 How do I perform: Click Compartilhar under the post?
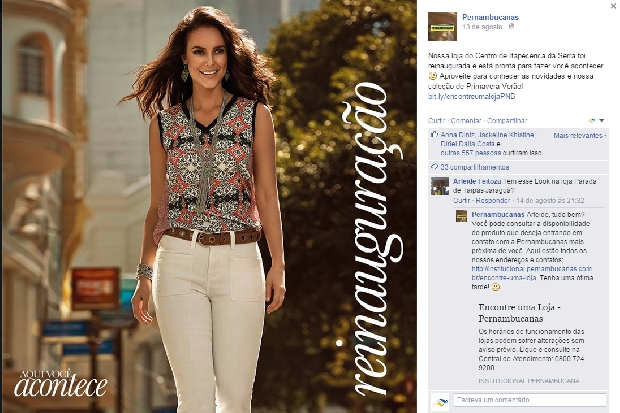click(507, 120)
